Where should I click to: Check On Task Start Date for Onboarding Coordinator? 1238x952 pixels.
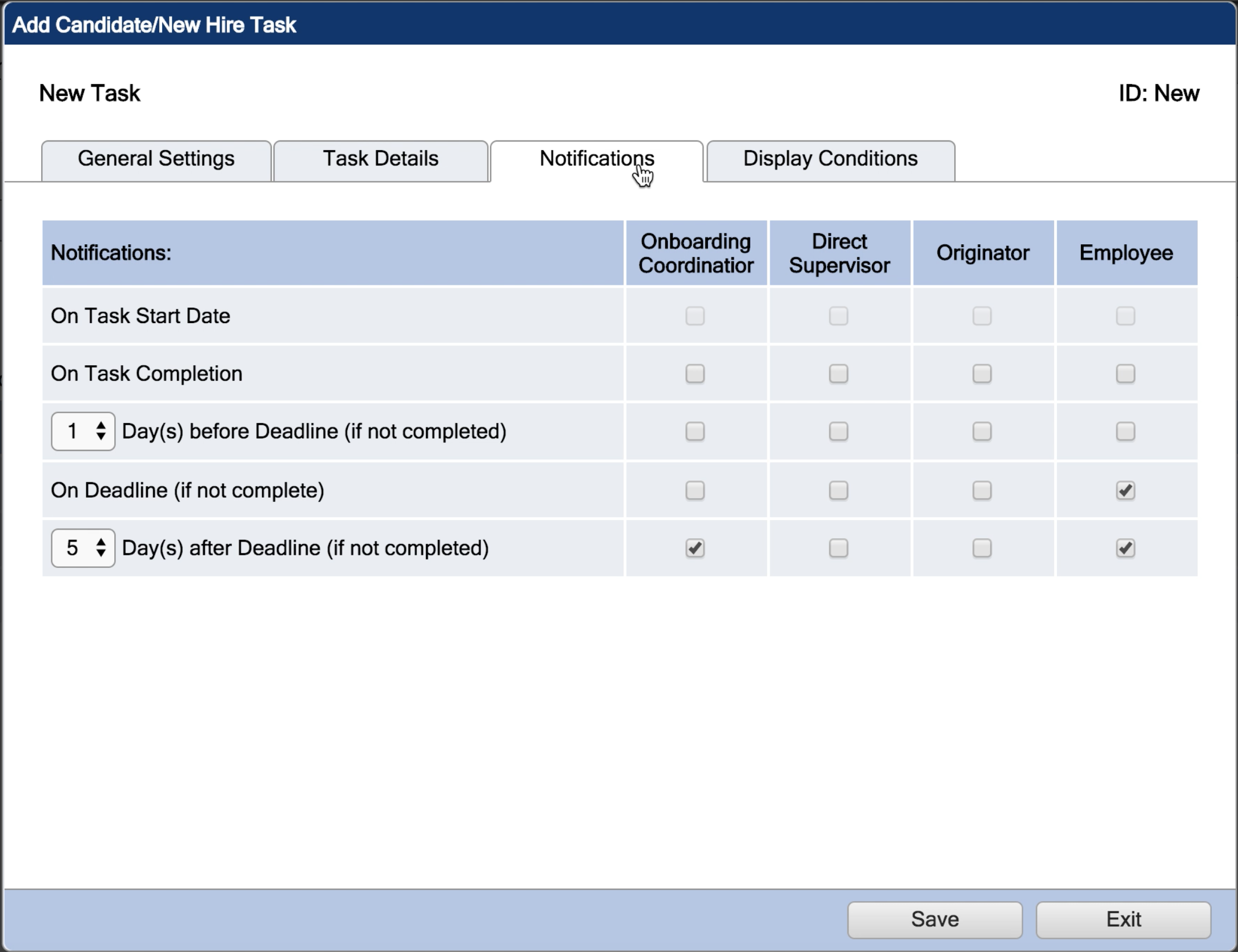pyautogui.click(x=696, y=316)
